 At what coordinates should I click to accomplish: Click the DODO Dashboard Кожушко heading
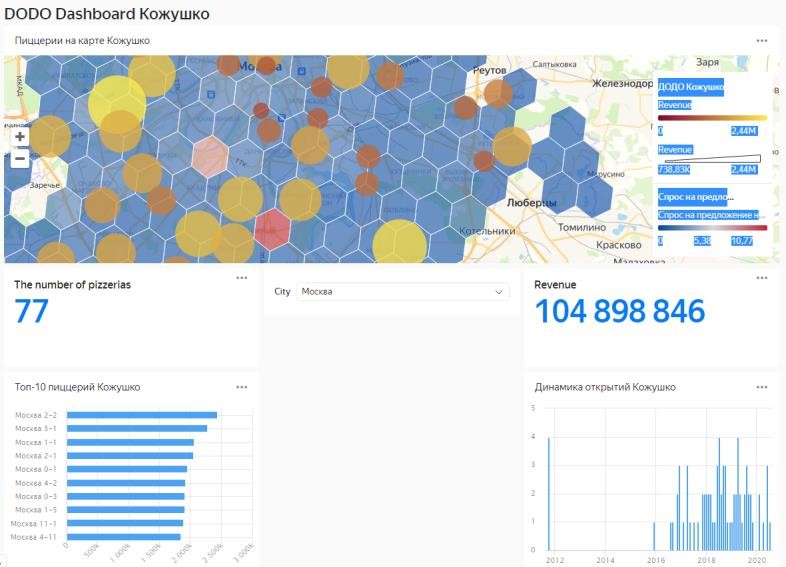coord(107,14)
